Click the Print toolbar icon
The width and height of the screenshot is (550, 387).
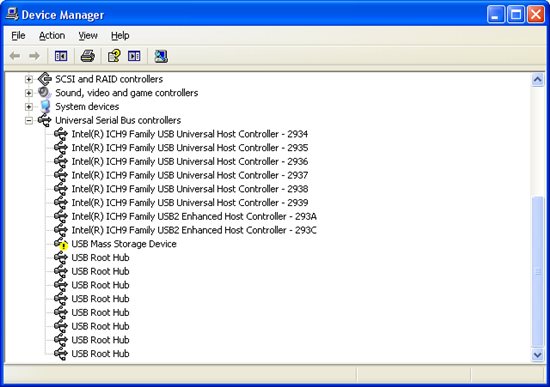[x=88, y=56]
